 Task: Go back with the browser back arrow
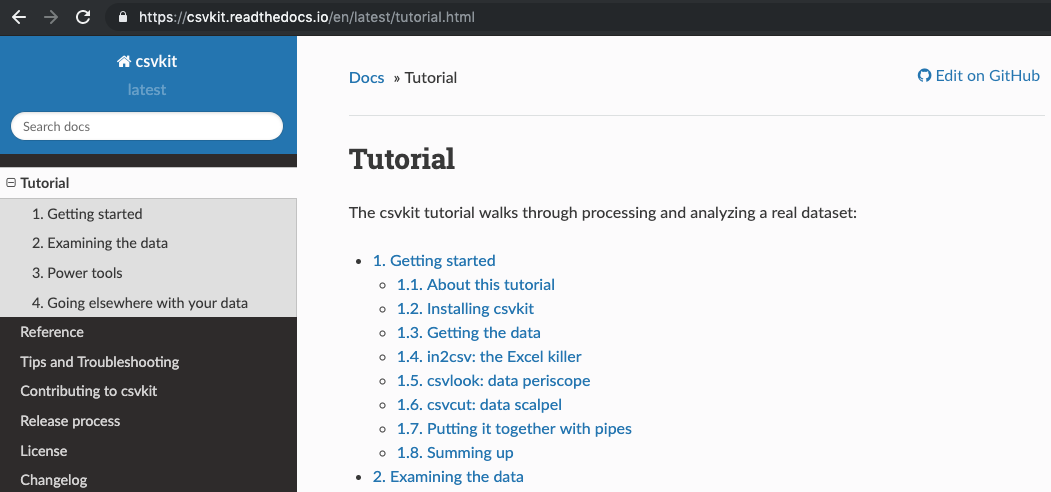point(19,17)
